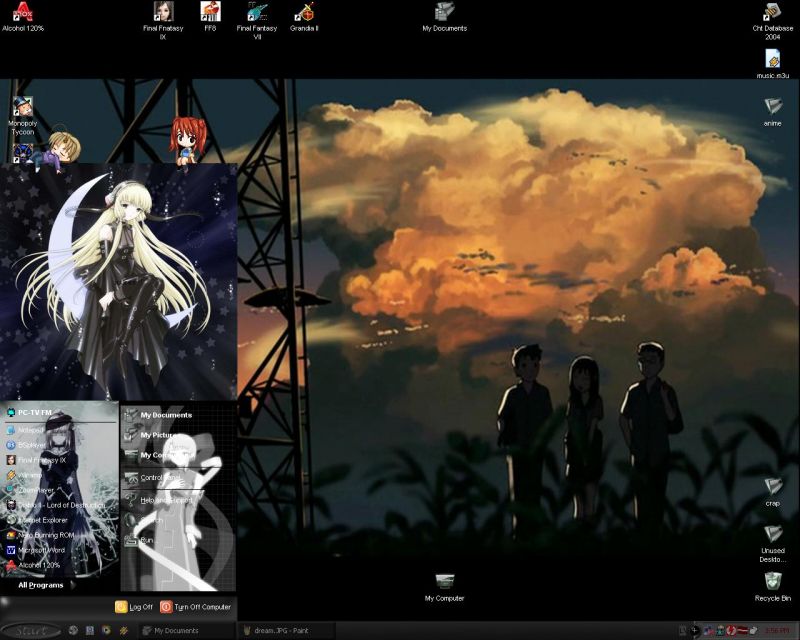Click first quick launch icon beside Start
The height and width of the screenshot is (640, 800).
(x=73, y=631)
